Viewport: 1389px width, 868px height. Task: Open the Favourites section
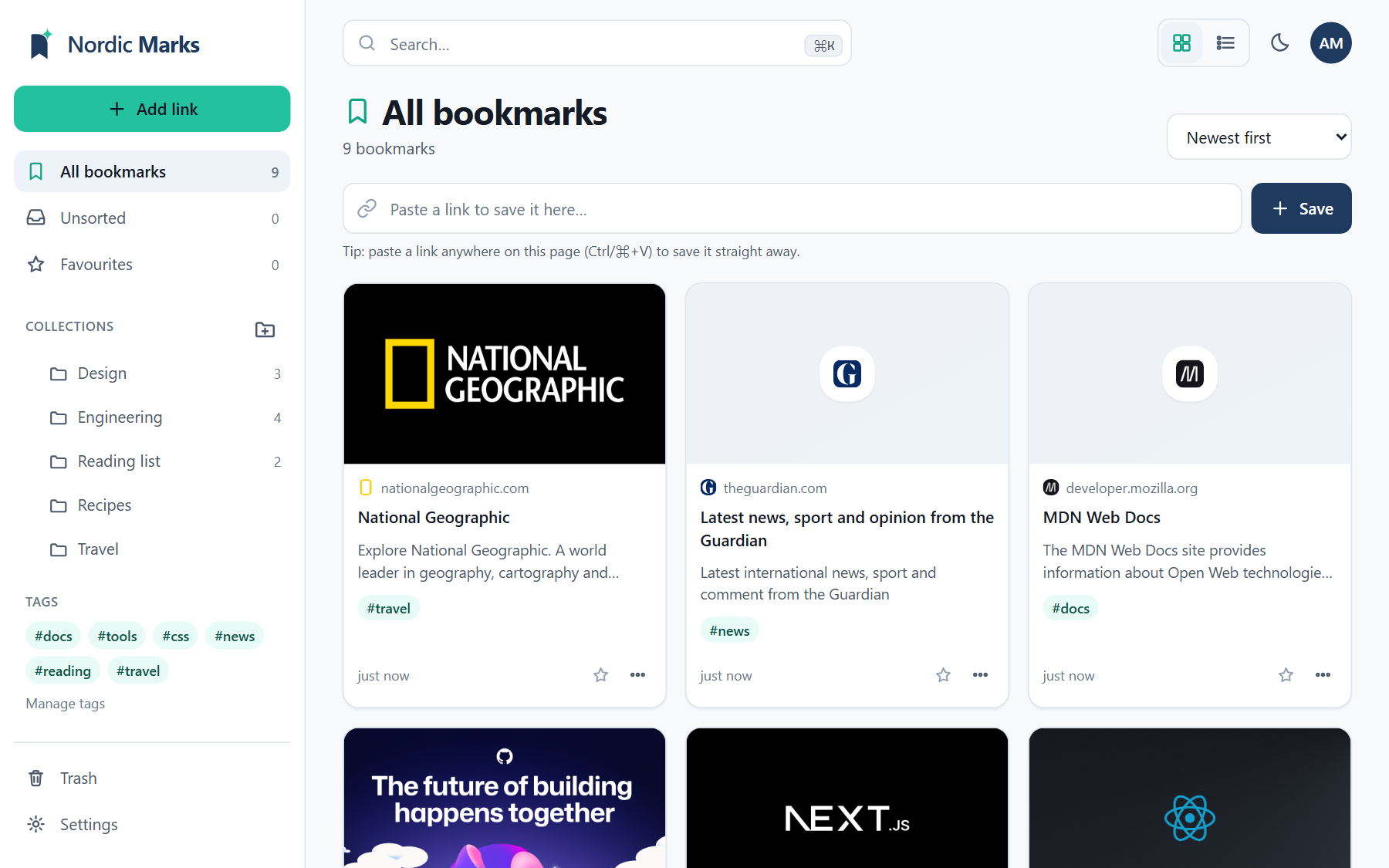tap(152, 265)
